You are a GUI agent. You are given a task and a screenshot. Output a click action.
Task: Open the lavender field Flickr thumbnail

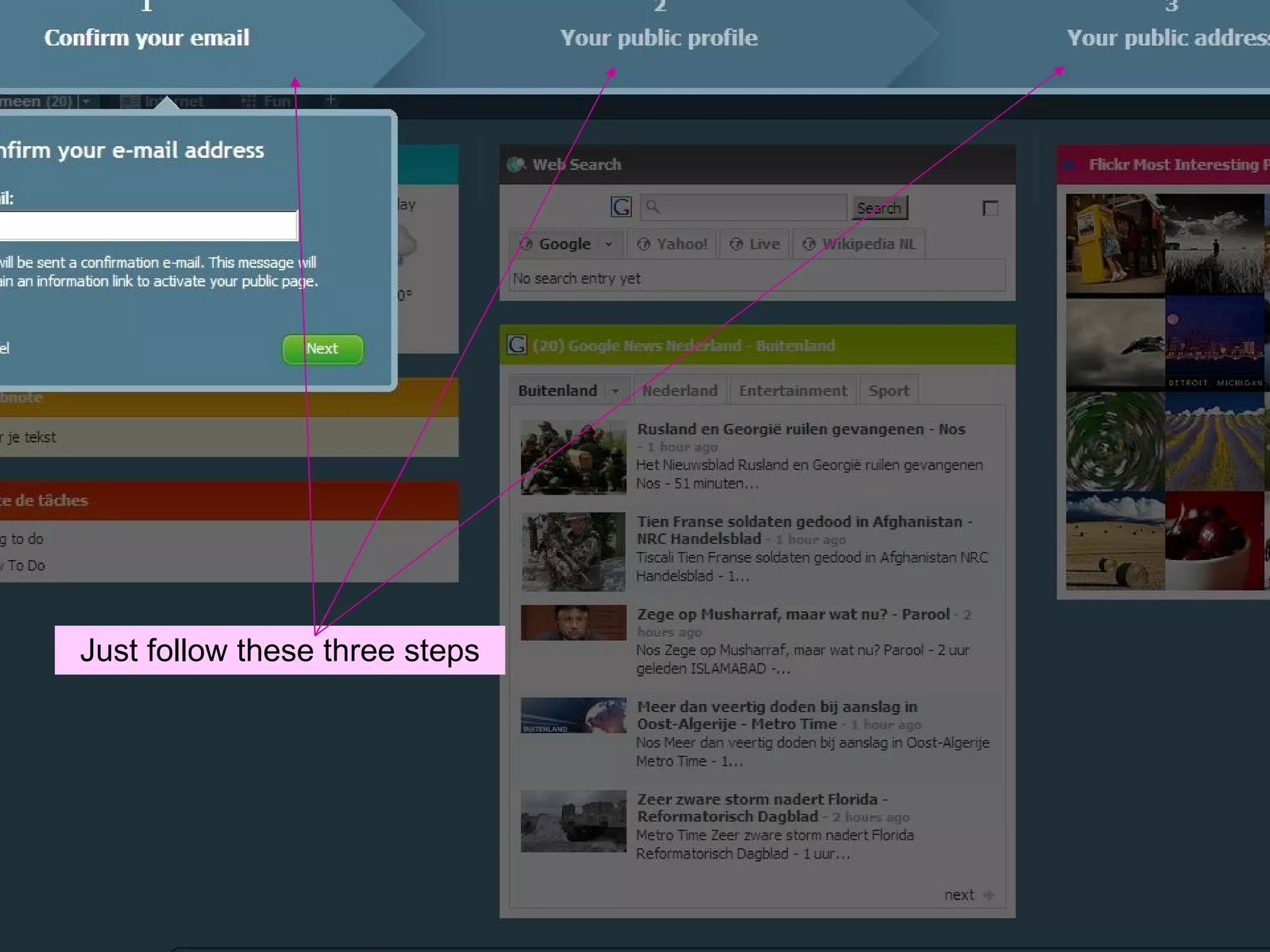tap(1214, 443)
